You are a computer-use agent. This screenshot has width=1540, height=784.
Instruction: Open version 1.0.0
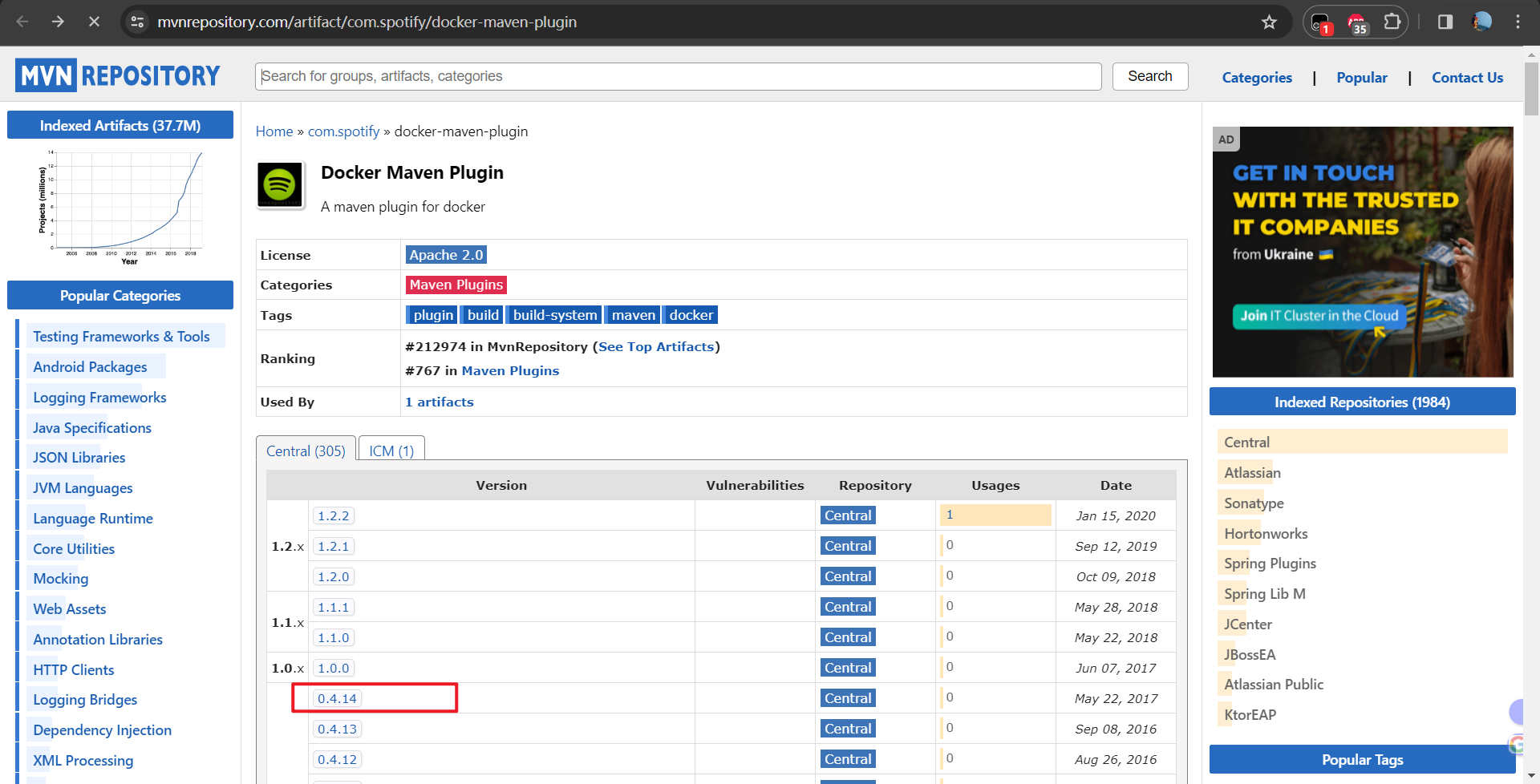click(333, 668)
